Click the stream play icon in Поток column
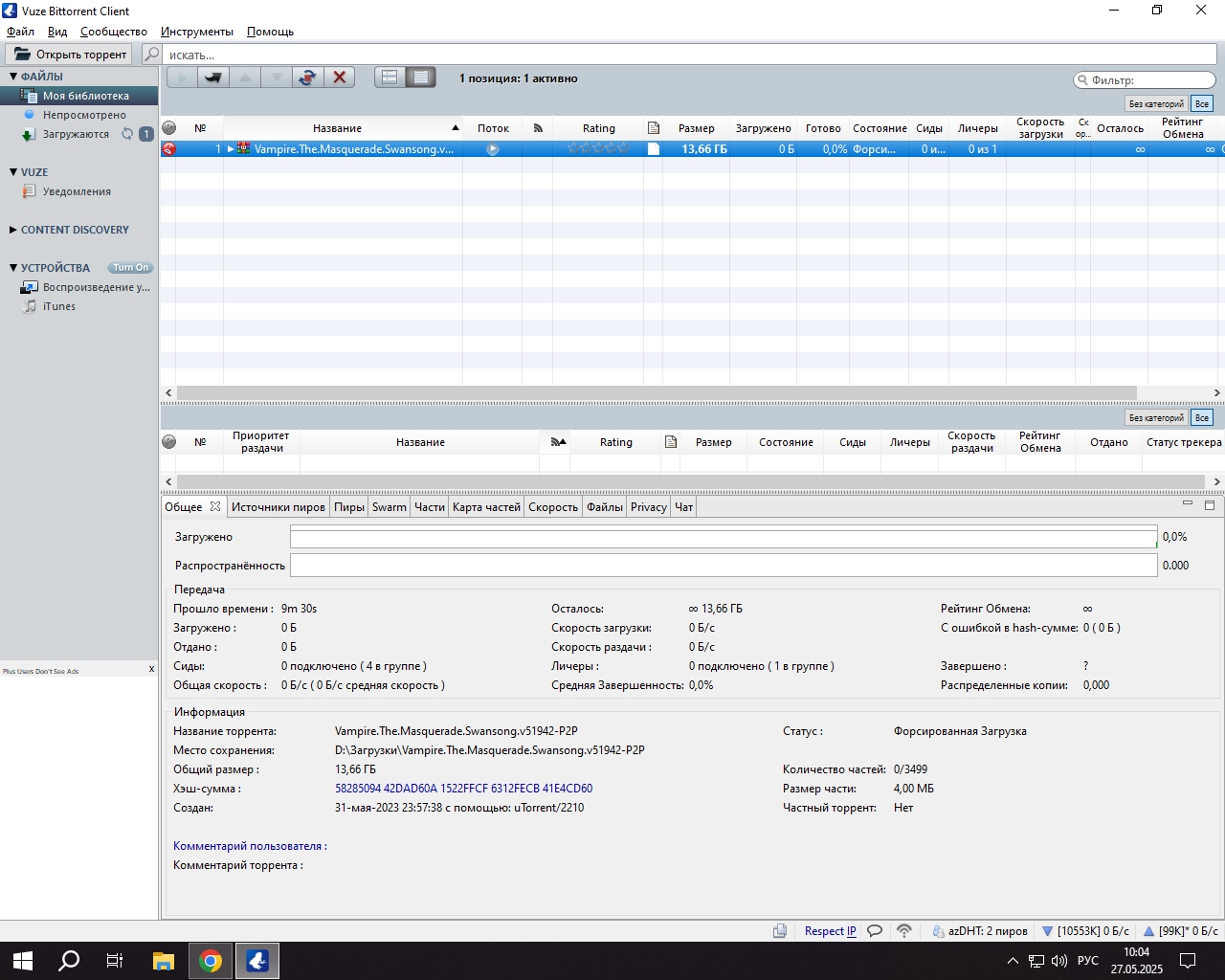 pyautogui.click(x=493, y=149)
